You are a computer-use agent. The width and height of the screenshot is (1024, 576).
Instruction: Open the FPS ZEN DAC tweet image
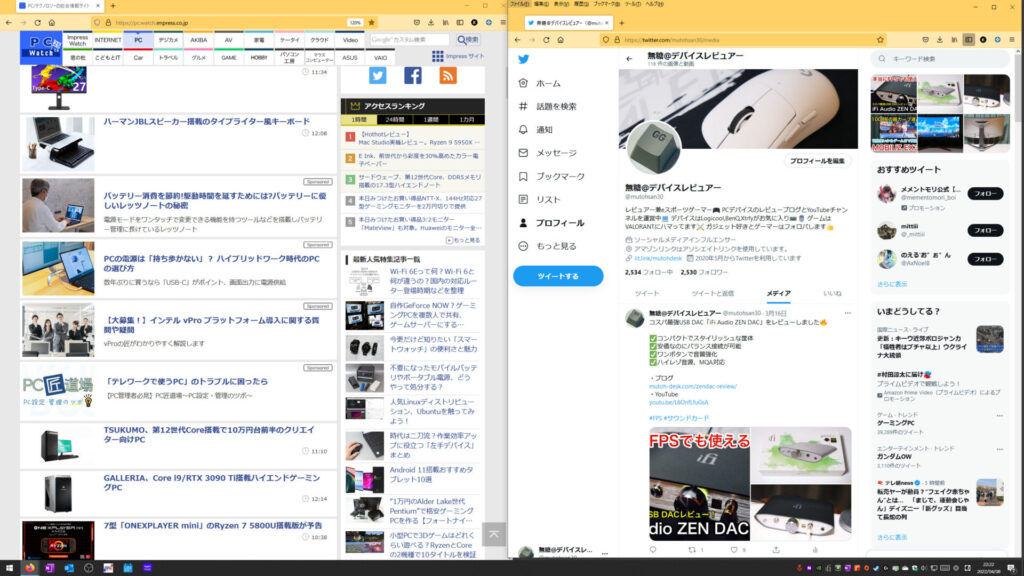point(699,484)
